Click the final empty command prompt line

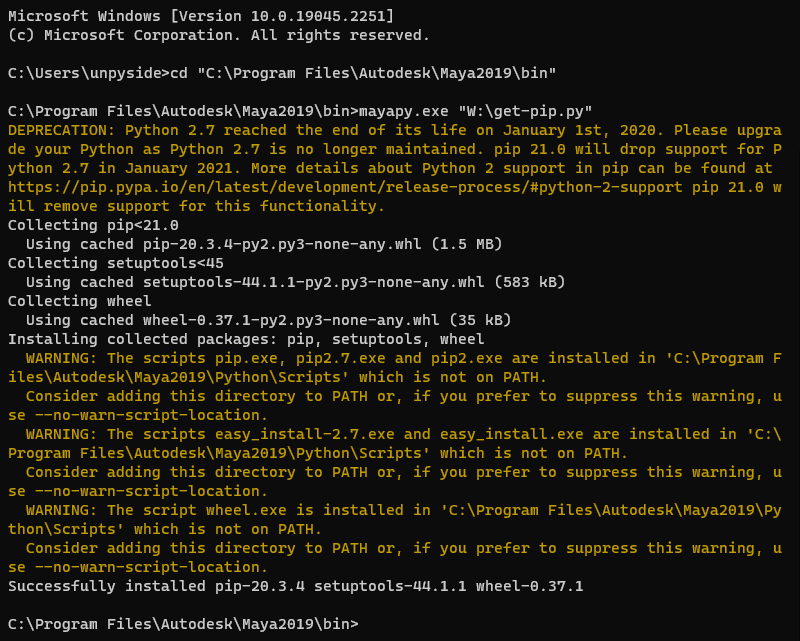pos(182,624)
